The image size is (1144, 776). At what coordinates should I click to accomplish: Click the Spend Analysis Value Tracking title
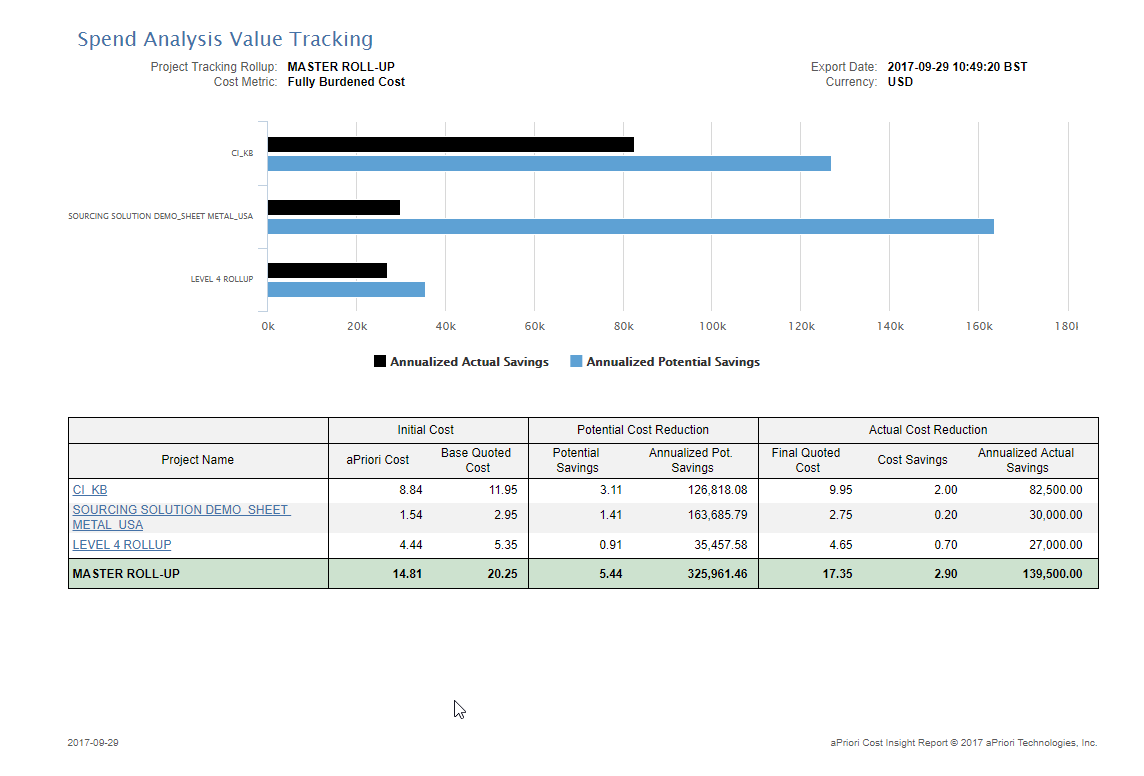point(225,39)
